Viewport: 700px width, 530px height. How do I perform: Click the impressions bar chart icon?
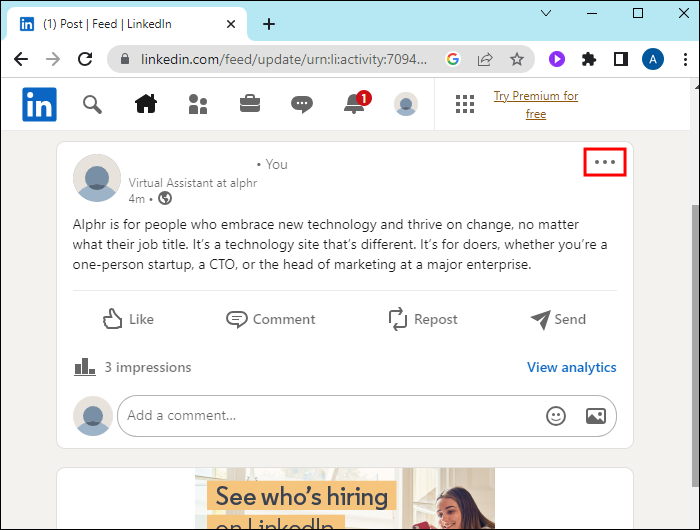(x=85, y=367)
